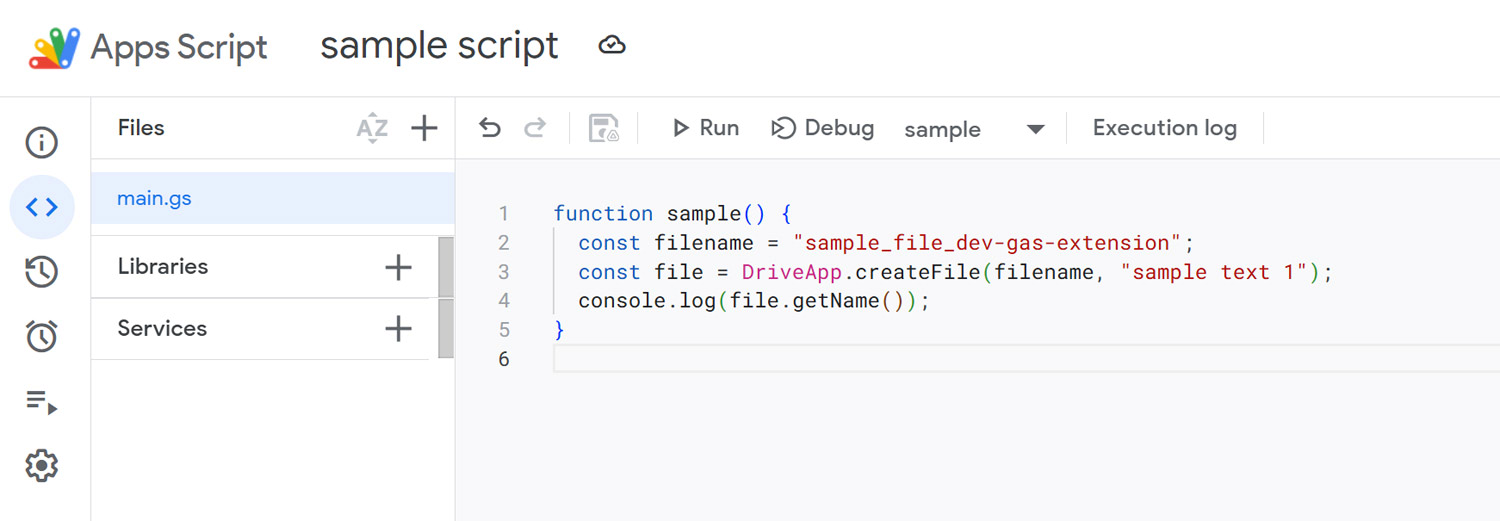Add a library with the Libraries plus
The image size is (1500, 521).
coord(398,267)
